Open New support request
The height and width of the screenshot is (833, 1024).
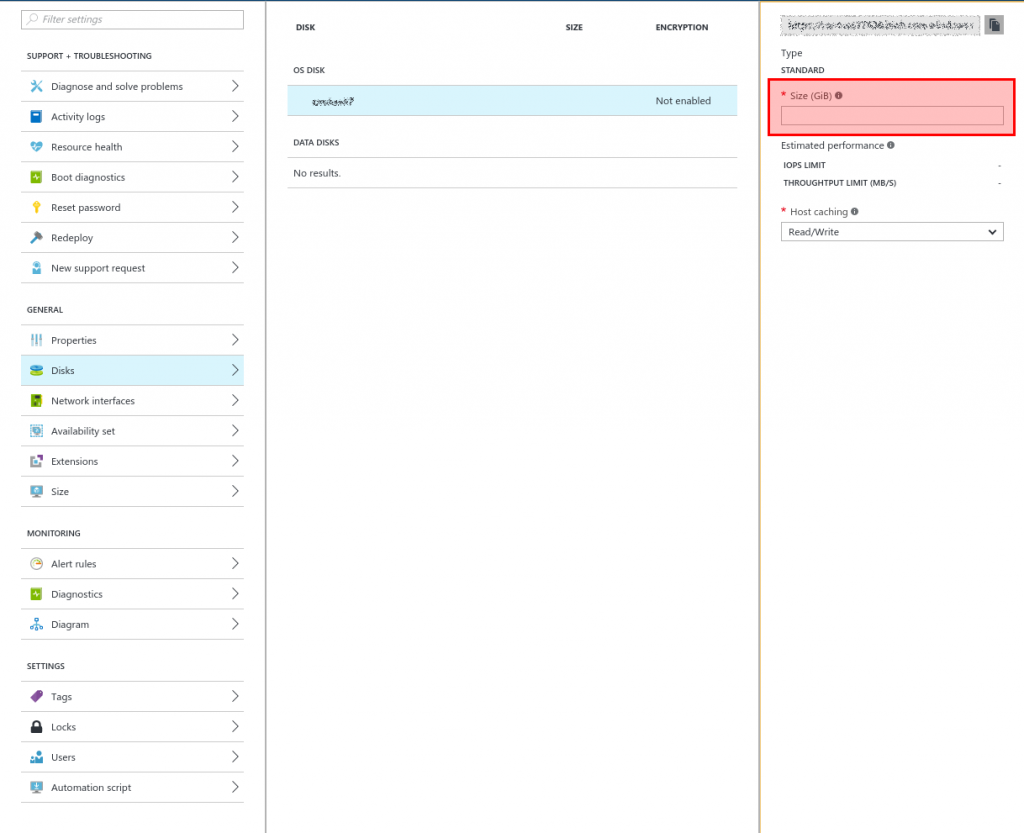pyautogui.click(x=98, y=268)
